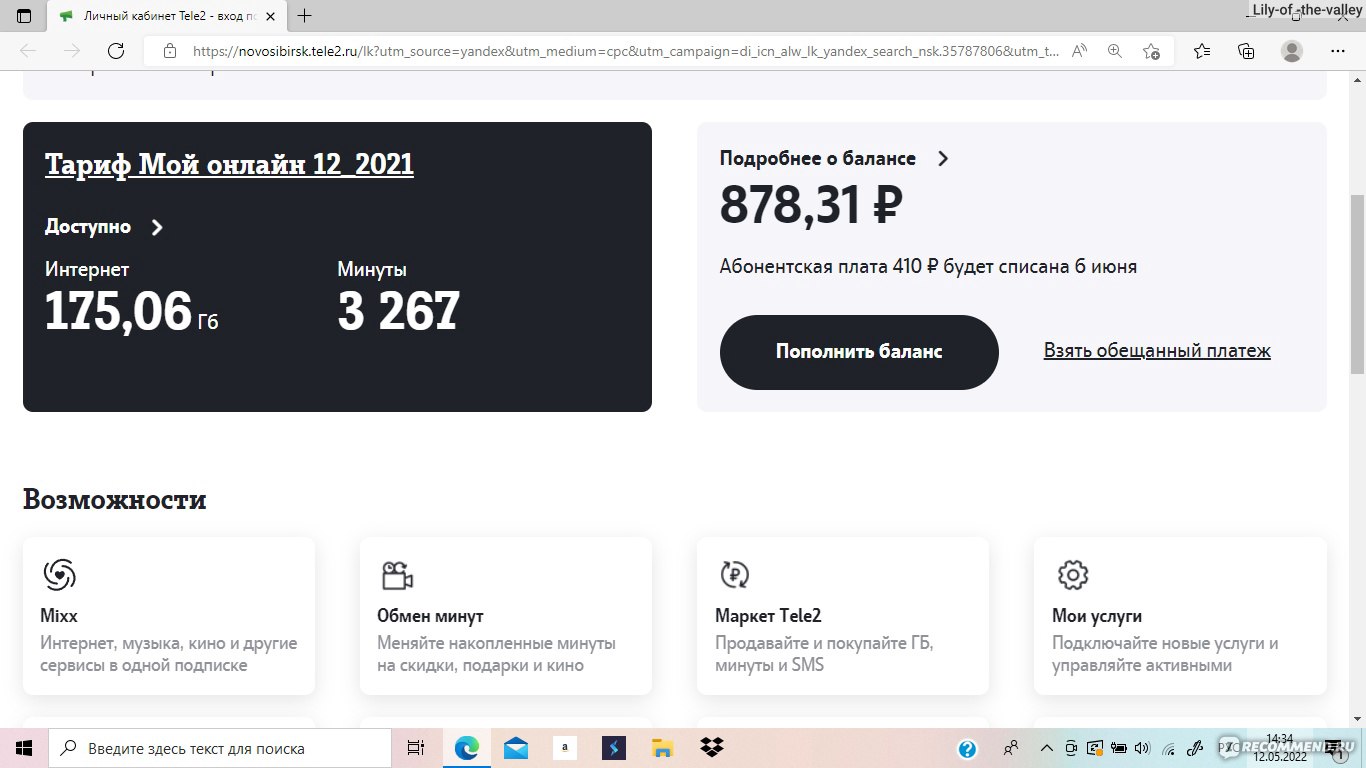Click the Маркет Tele2 ruble icon
Image resolution: width=1366 pixels, height=768 pixels.
735,575
